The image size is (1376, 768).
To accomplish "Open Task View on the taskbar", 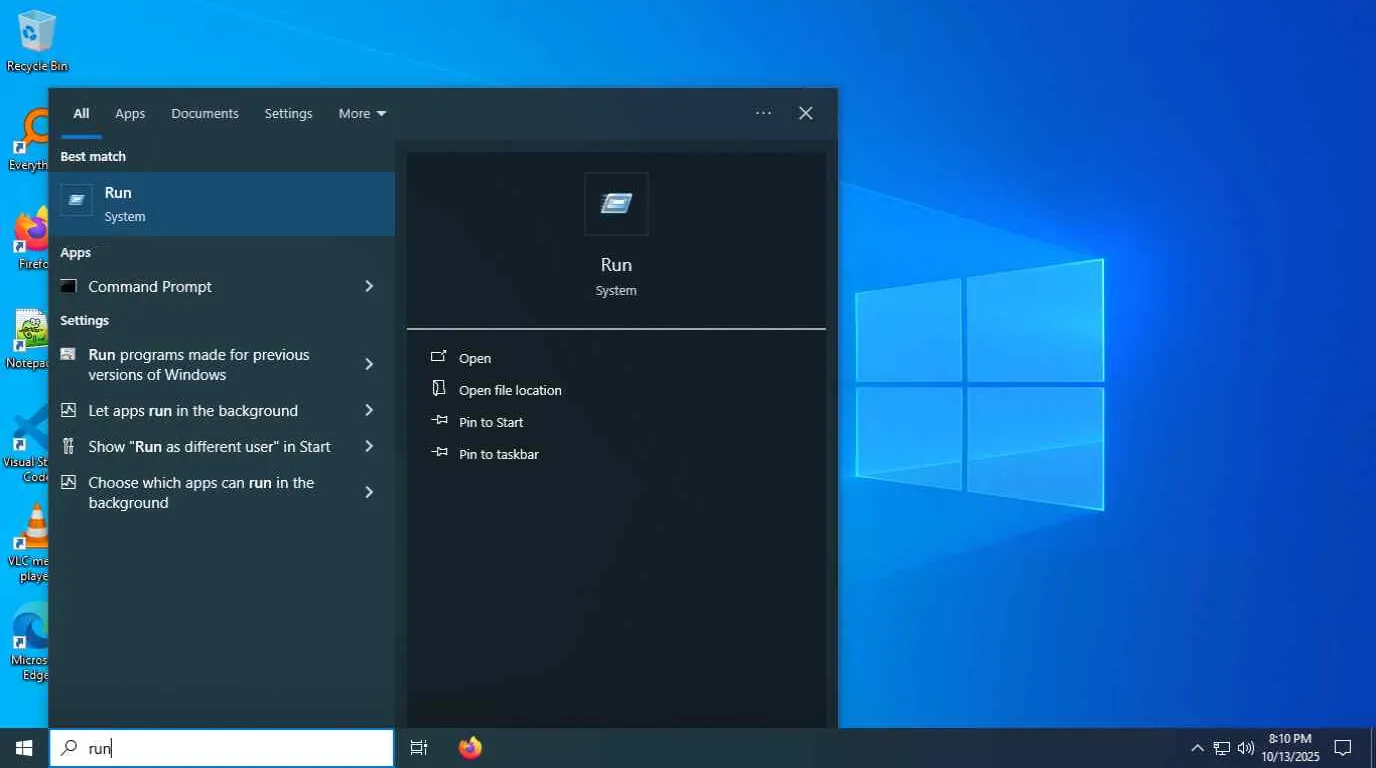I will 419,747.
